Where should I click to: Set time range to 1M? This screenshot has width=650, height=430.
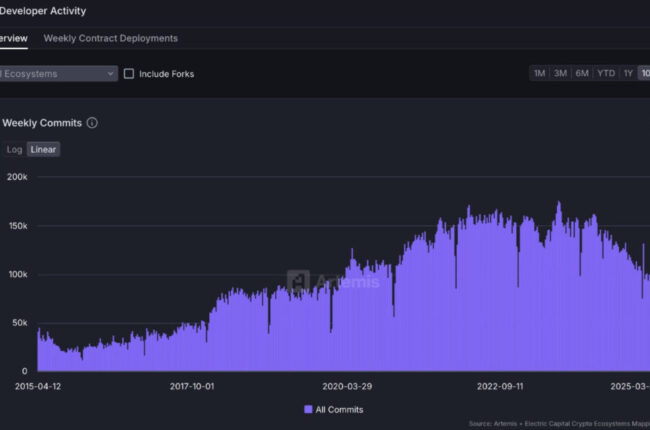tap(539, 73)
